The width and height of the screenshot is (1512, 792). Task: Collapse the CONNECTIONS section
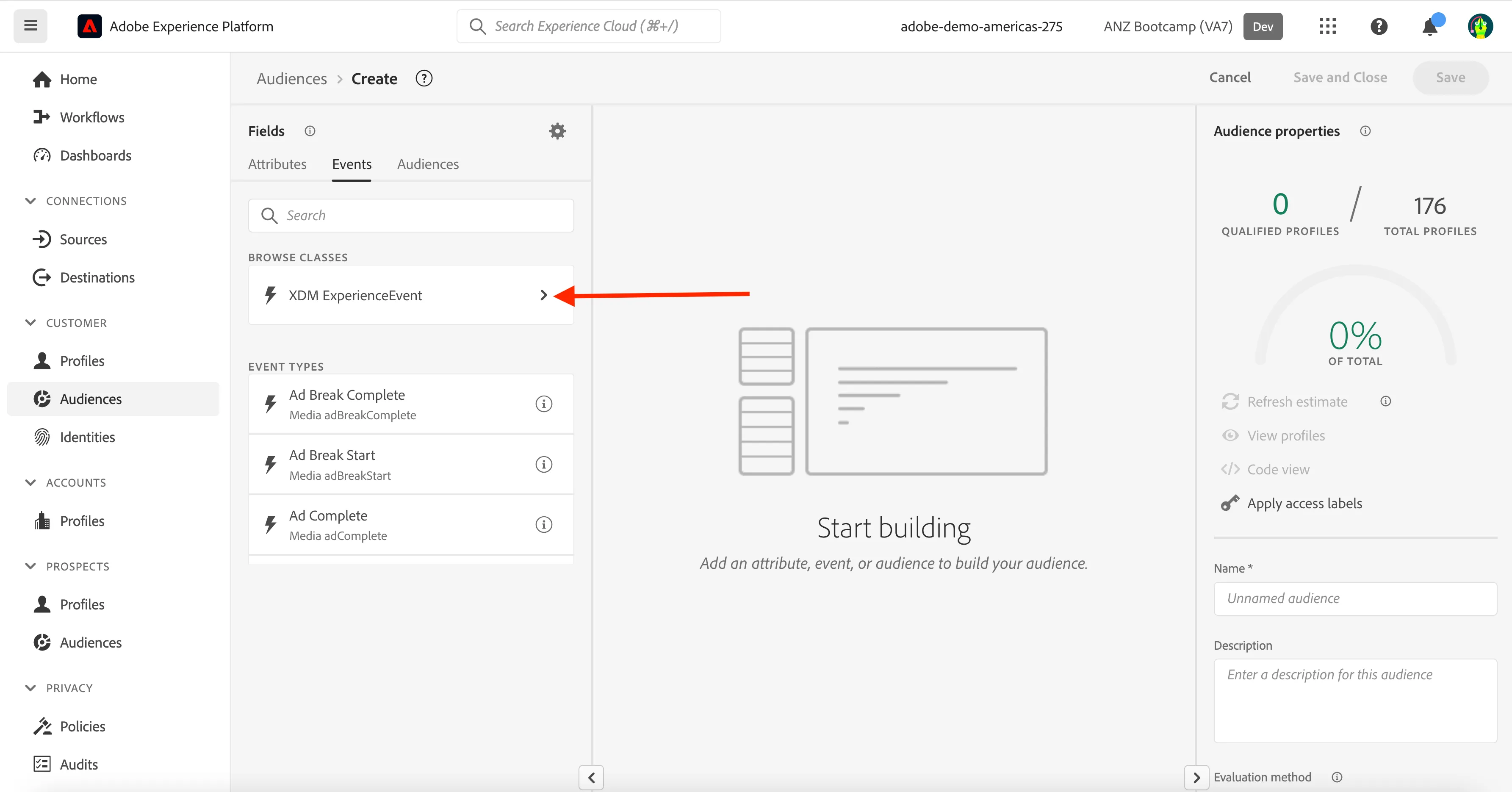[x=30, y=201]
